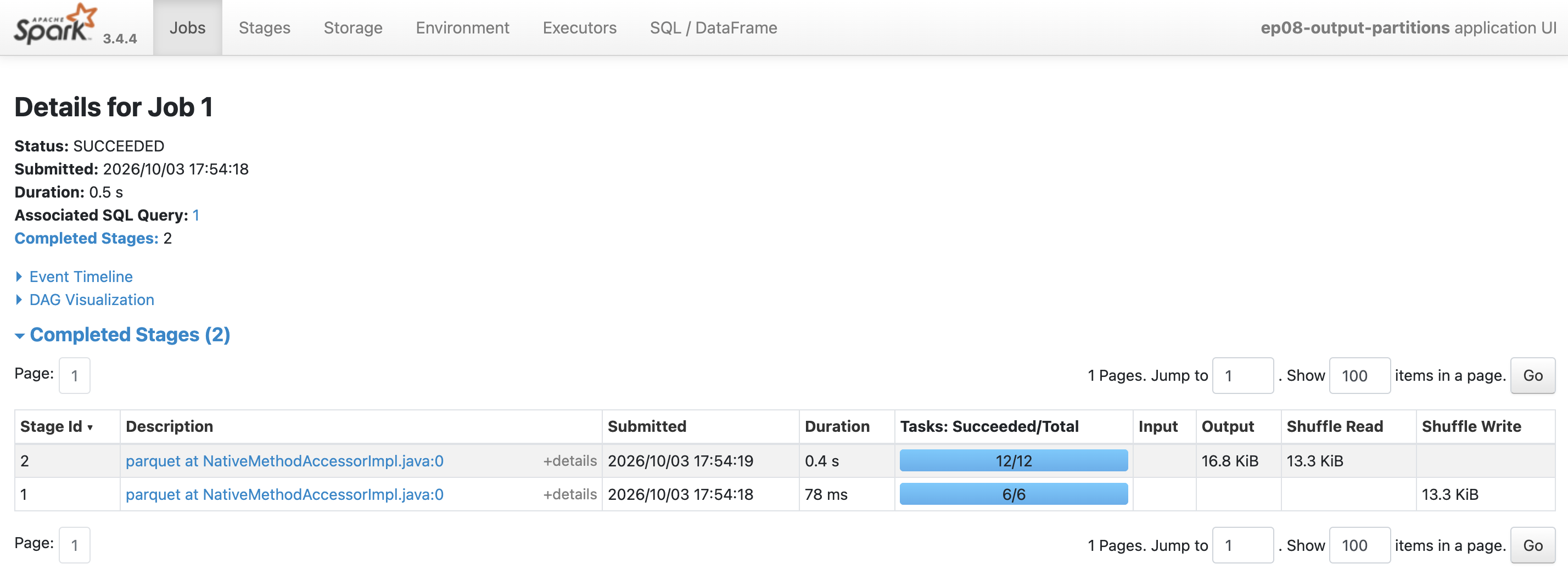Image resolution: width=1568 pixels, height=586 pixels.
Task: Open the Executors tab
Action: (579, 28)
